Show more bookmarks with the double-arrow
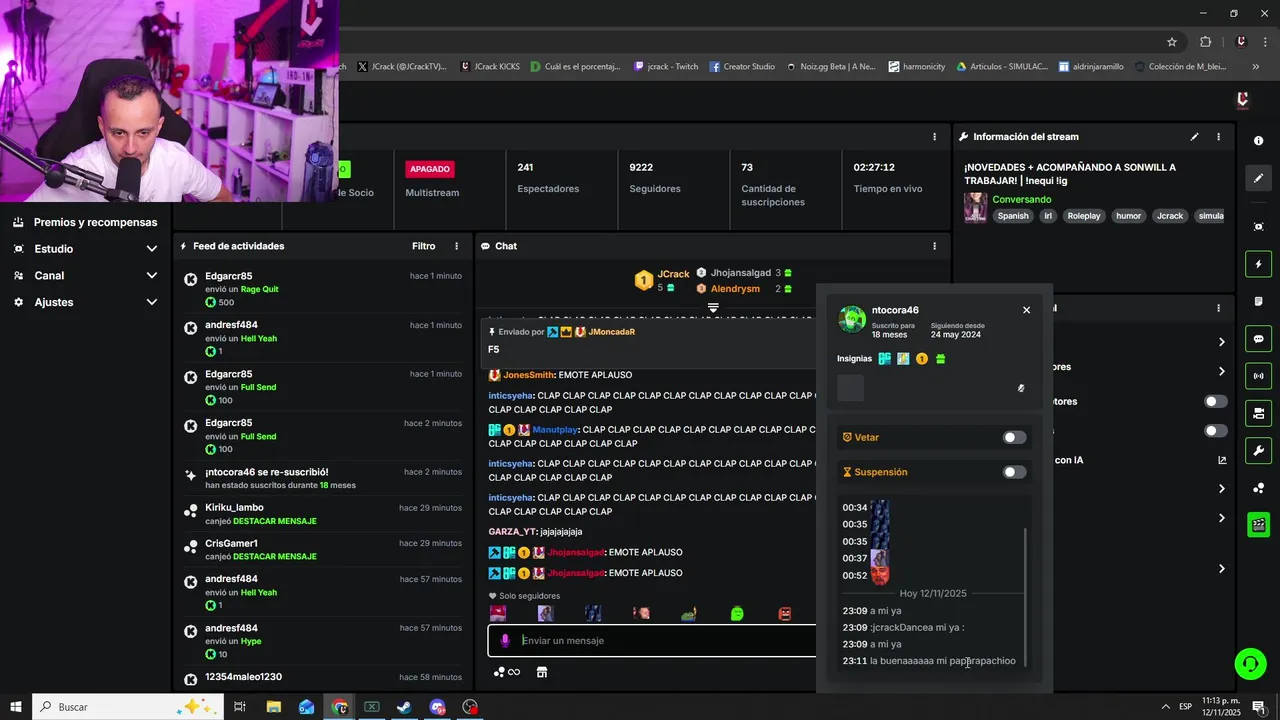Viewport: 1280px width, 720px height. point(1255,67)
